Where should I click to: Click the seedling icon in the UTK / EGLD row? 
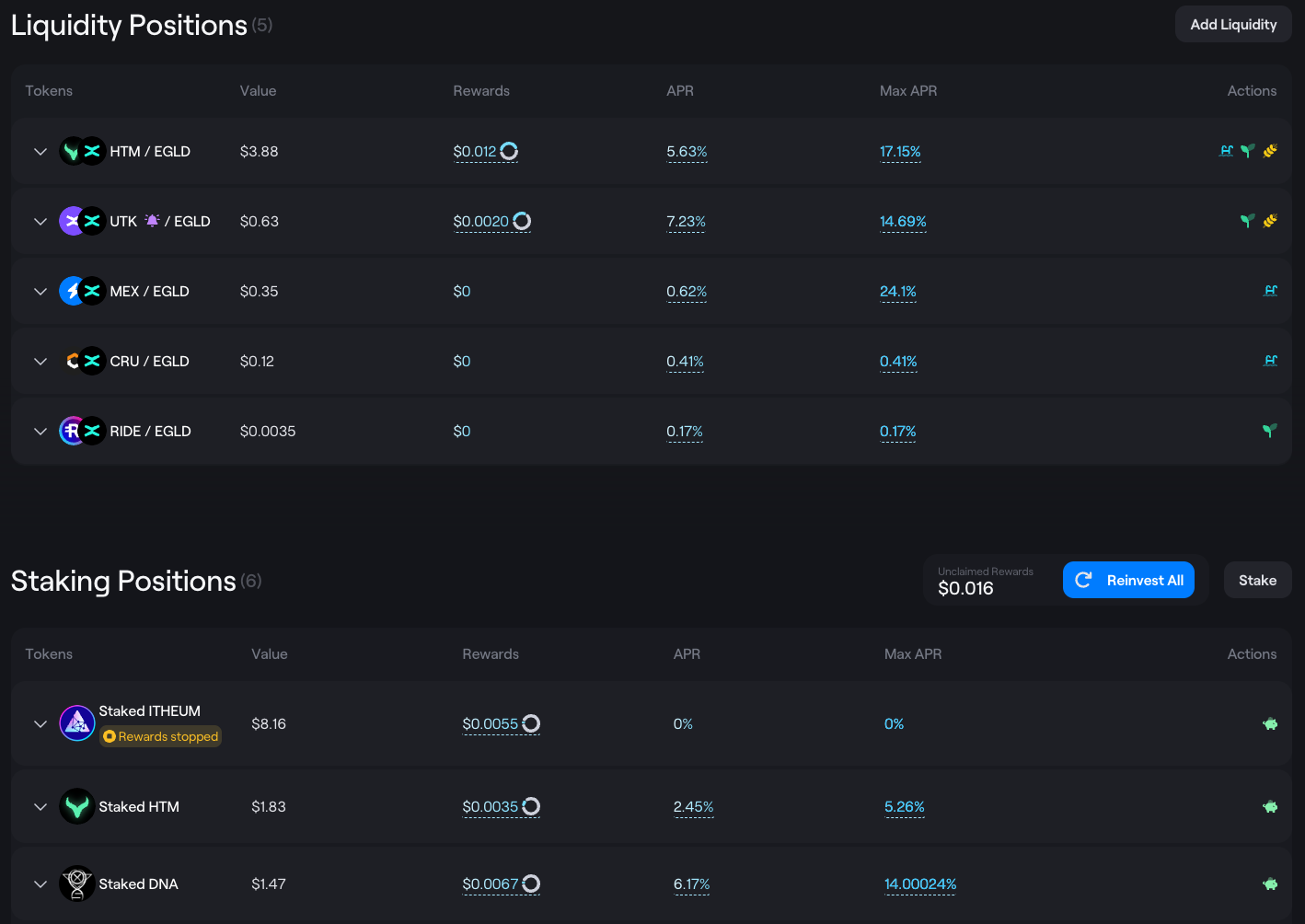[1248, 221]
